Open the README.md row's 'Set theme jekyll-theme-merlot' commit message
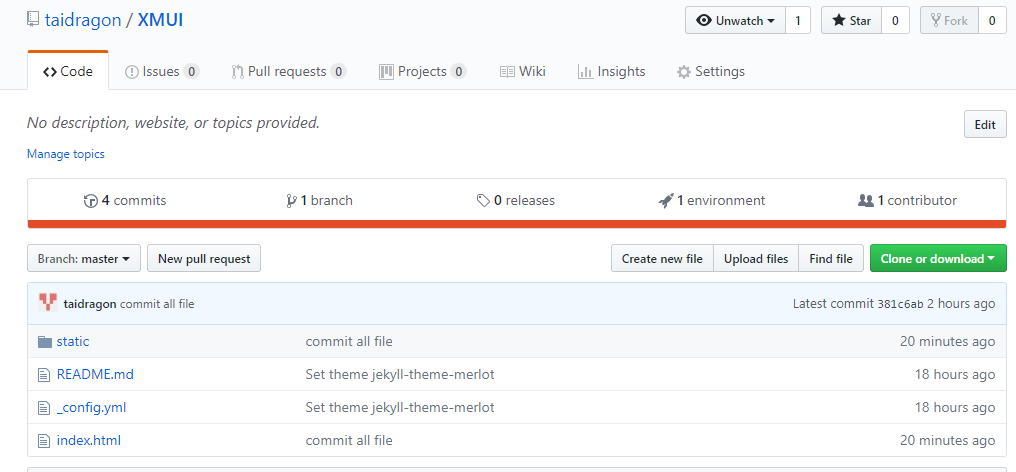Image resolution: width=1016 pixels, height=472 pixels. tap(400, 374)
